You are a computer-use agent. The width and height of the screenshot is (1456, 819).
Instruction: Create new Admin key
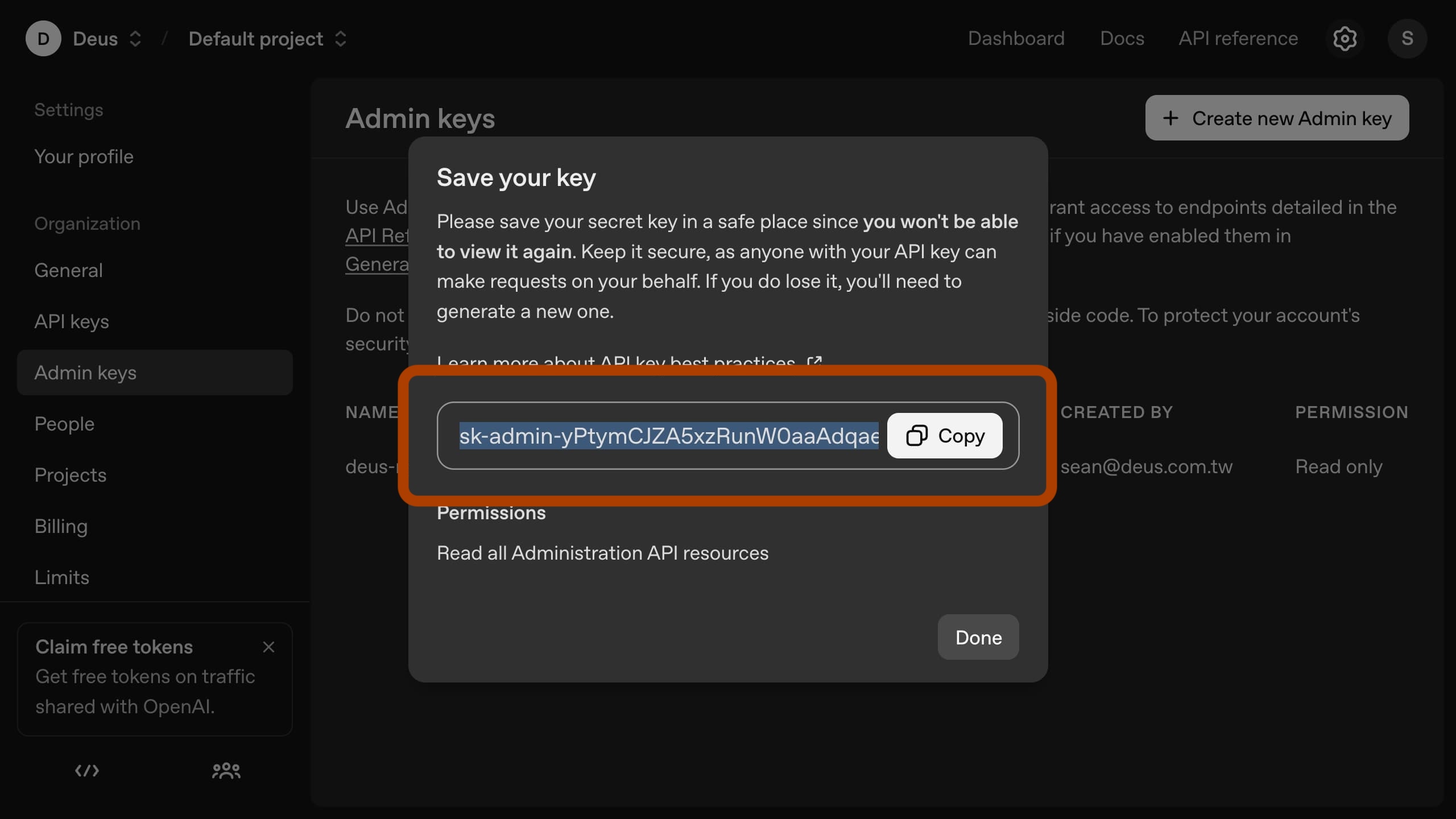[1277, 118]
